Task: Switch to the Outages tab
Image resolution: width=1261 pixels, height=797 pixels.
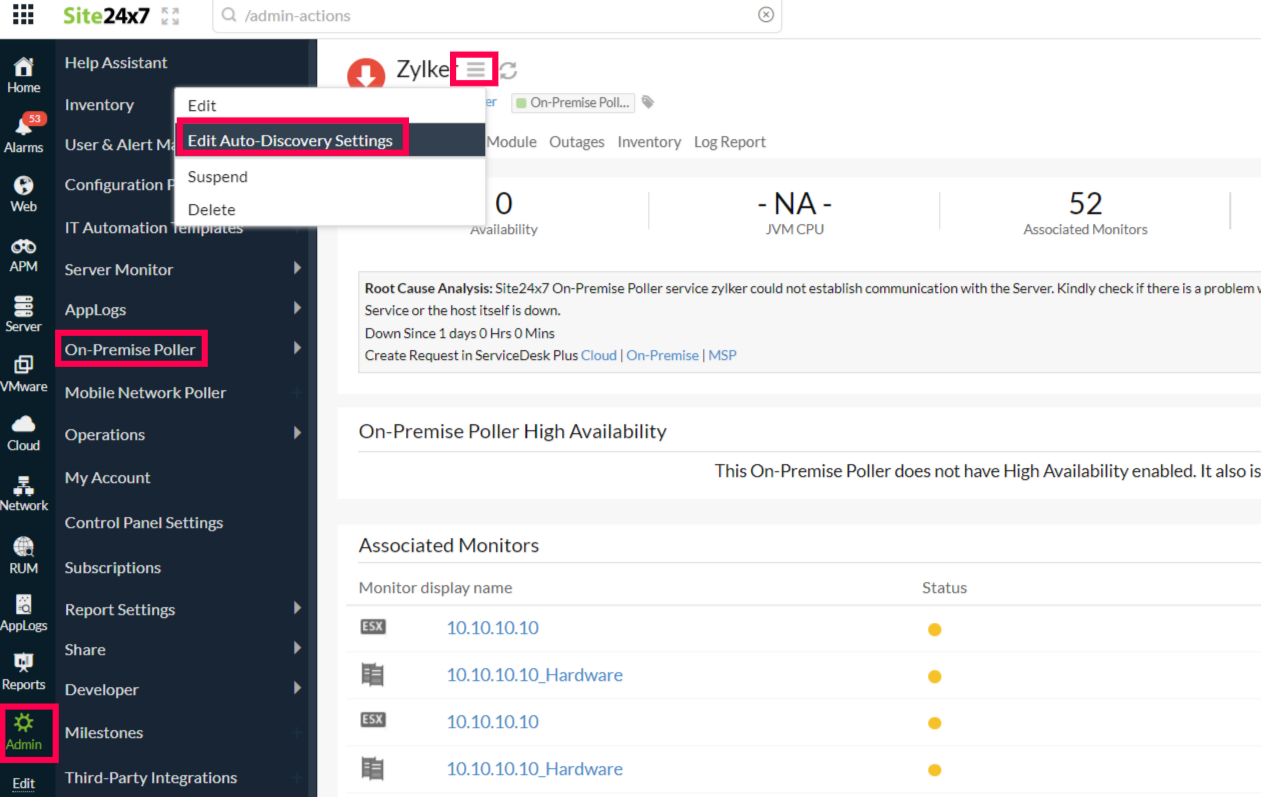Action: coord(577,142)
